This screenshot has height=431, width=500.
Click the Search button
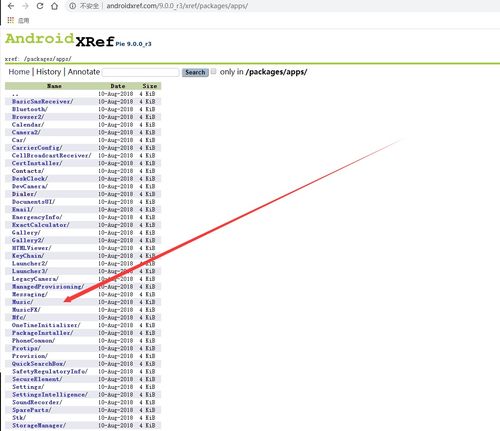point(195,72)
